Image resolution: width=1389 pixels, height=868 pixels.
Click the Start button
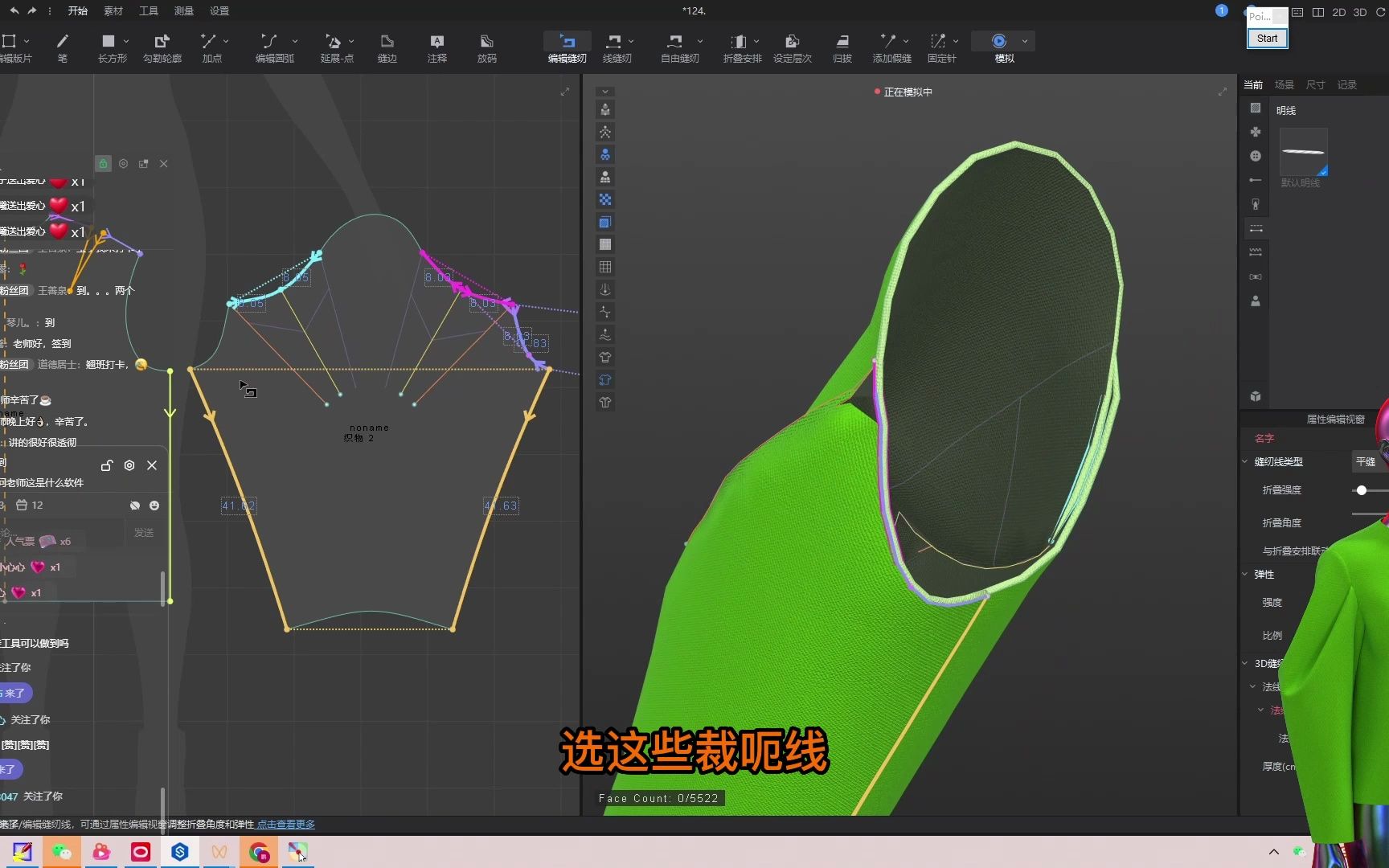(x=1267, y=38)
